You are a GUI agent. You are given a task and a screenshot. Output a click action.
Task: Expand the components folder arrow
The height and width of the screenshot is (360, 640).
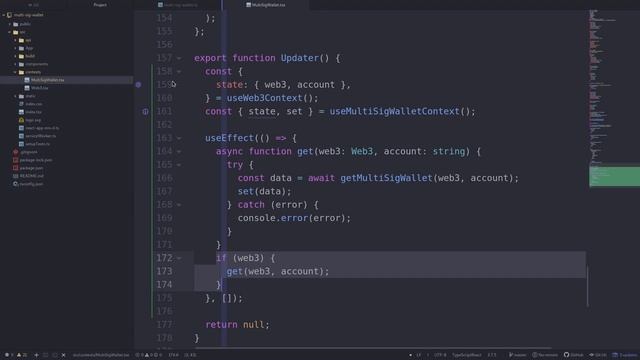point(16,64)
